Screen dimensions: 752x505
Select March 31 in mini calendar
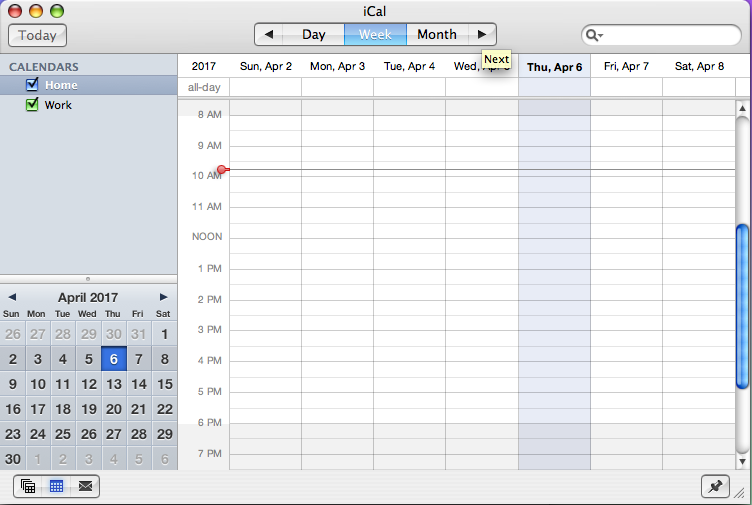[139, 334]
